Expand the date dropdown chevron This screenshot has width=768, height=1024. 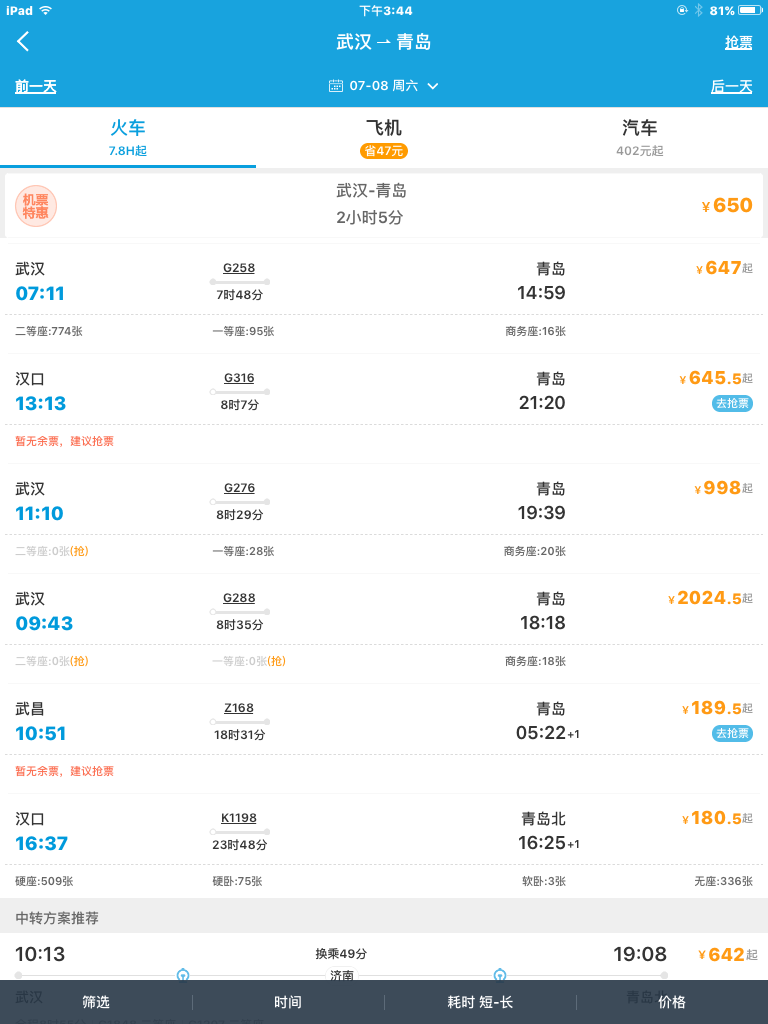point(432,86)
